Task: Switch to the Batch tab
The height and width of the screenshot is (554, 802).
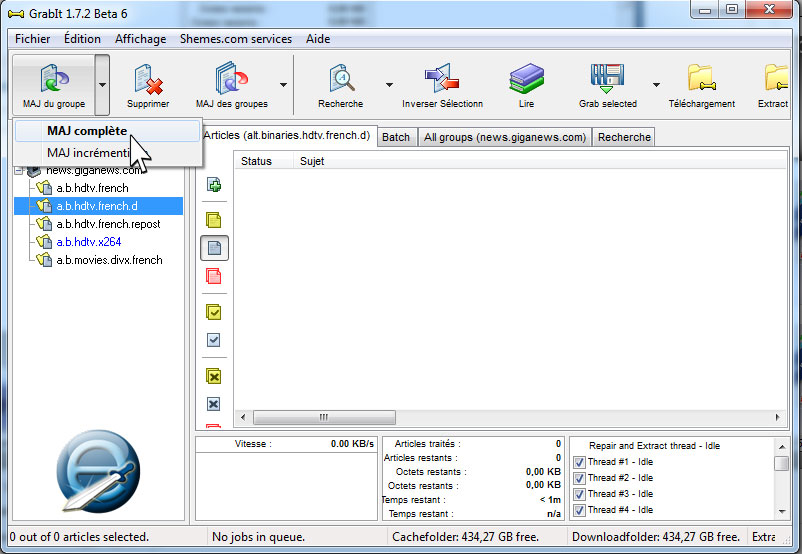Action: coord(396,137)
